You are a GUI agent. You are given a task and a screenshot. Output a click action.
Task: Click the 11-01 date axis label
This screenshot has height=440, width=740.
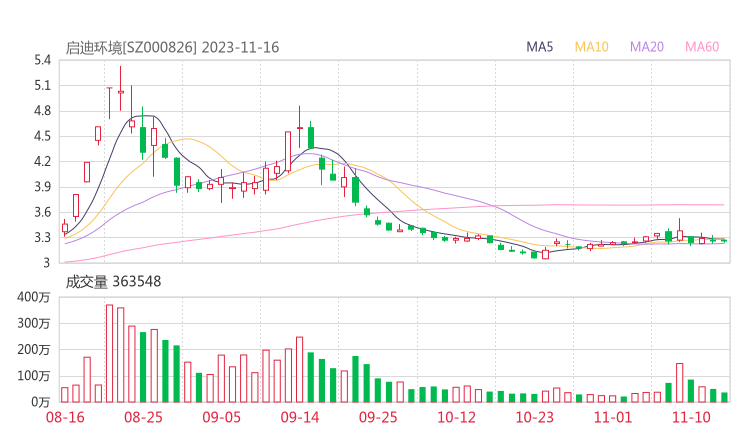[613, 417]
